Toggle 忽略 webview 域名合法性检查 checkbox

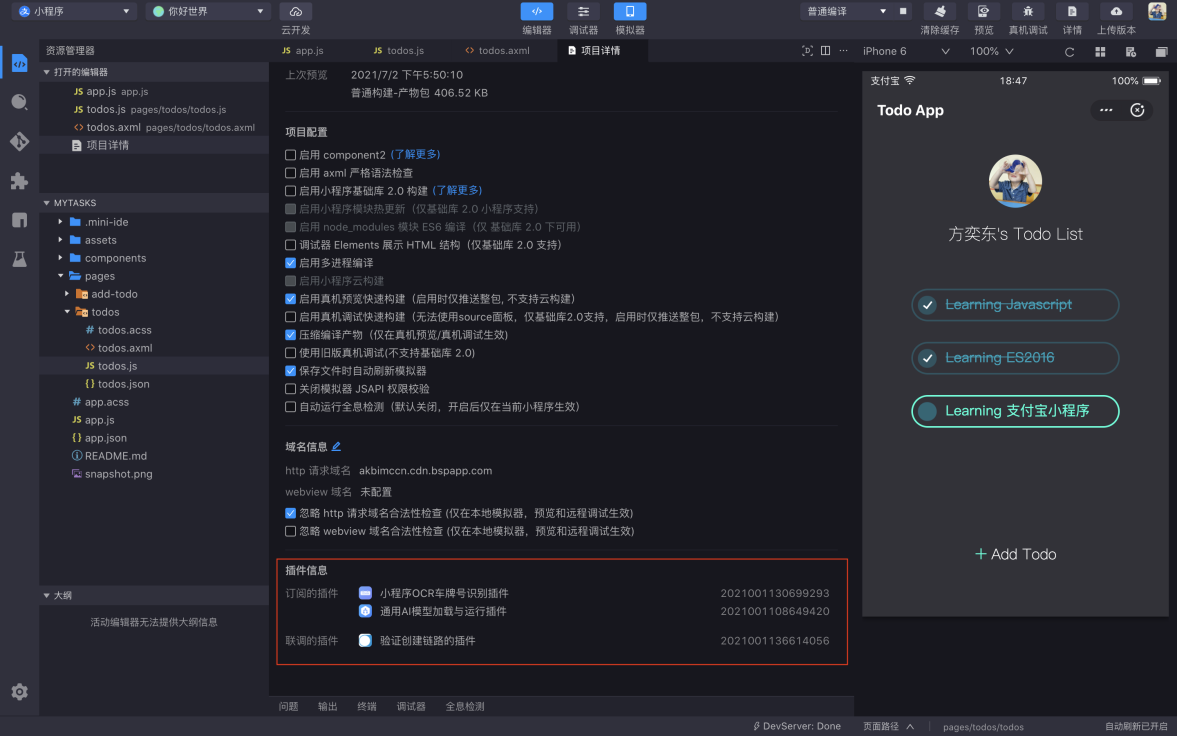[x=291, y=531]
